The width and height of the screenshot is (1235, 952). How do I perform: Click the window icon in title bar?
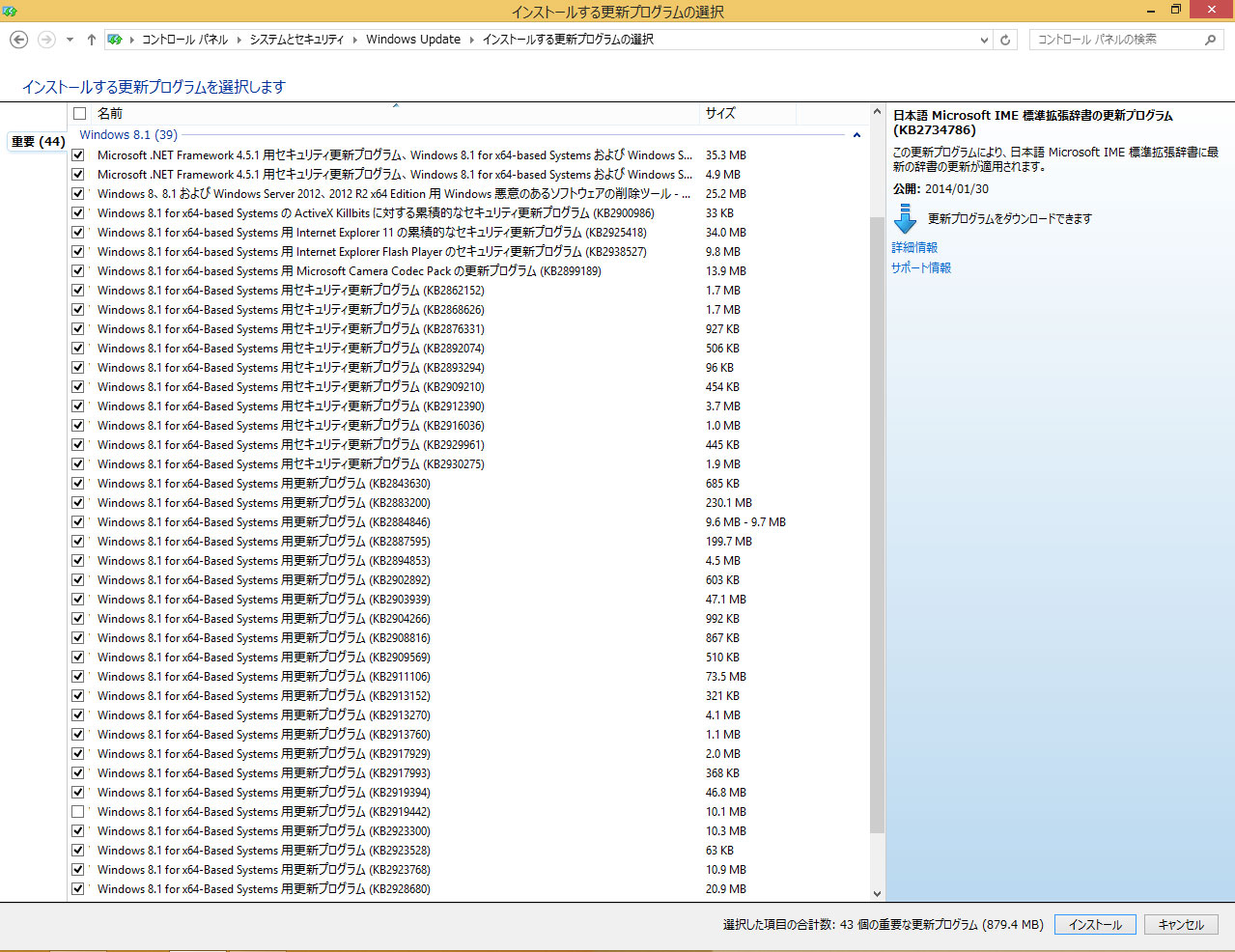[x=10, y=11]
